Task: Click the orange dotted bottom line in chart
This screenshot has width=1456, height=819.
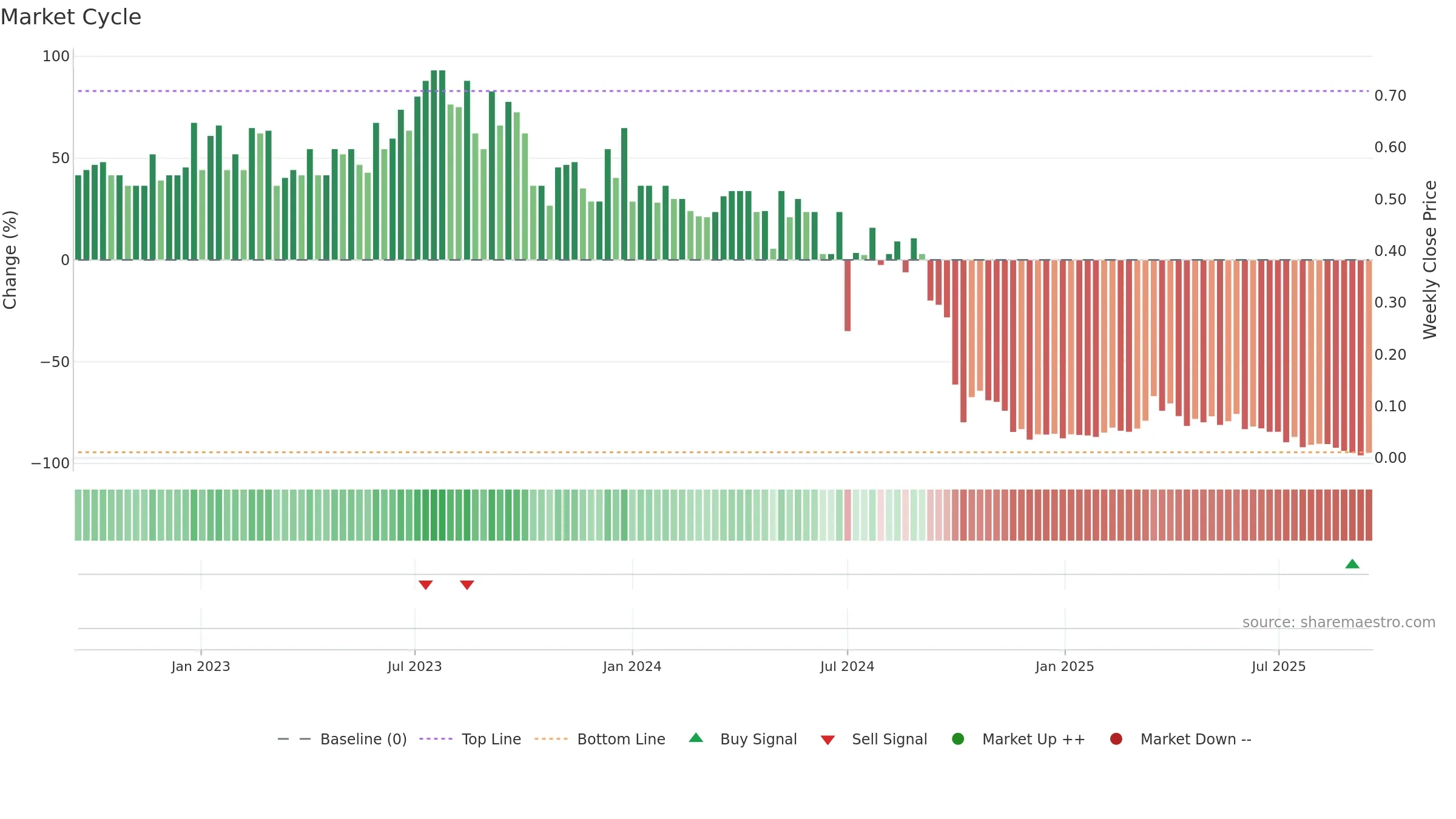Action: coord(723,452)
